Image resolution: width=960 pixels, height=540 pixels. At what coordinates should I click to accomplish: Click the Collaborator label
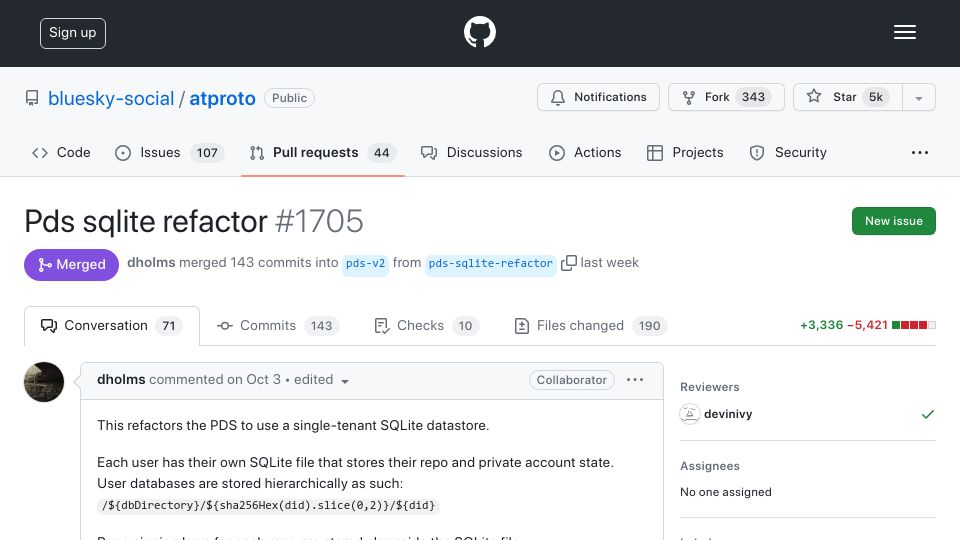[x=572, y=380]
